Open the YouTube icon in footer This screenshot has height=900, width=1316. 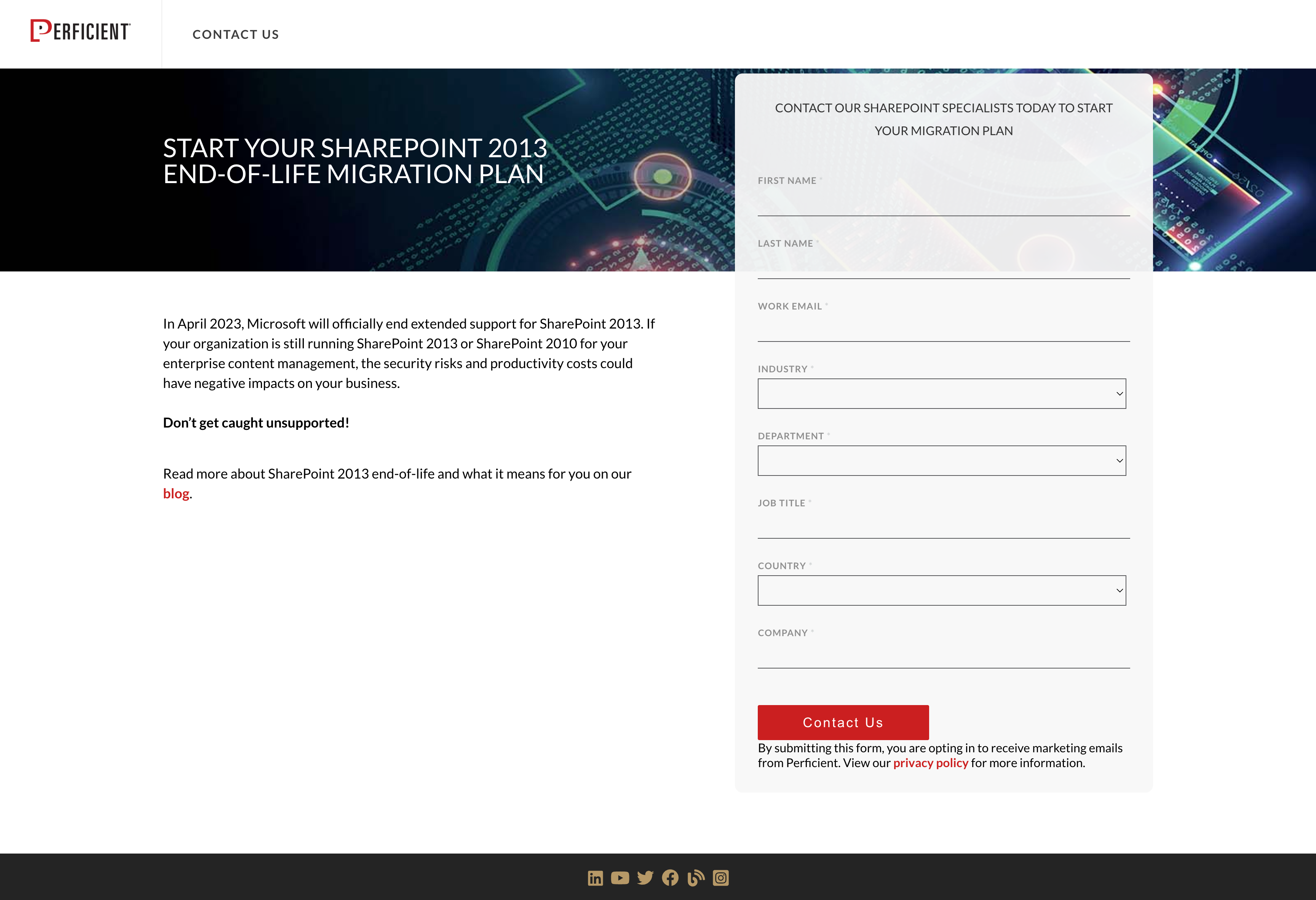coord(620,878)
